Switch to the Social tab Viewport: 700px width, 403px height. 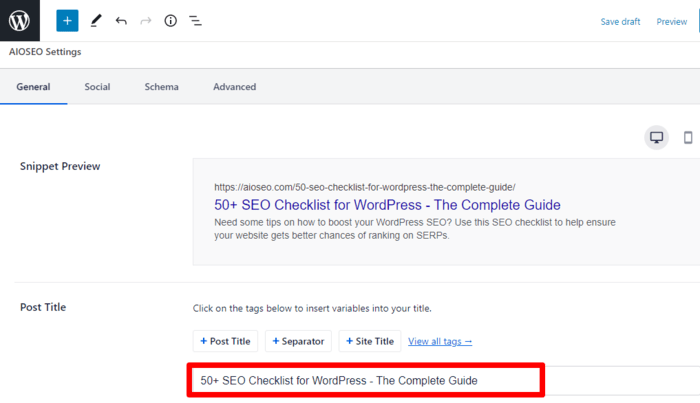(x=97, y=87)
